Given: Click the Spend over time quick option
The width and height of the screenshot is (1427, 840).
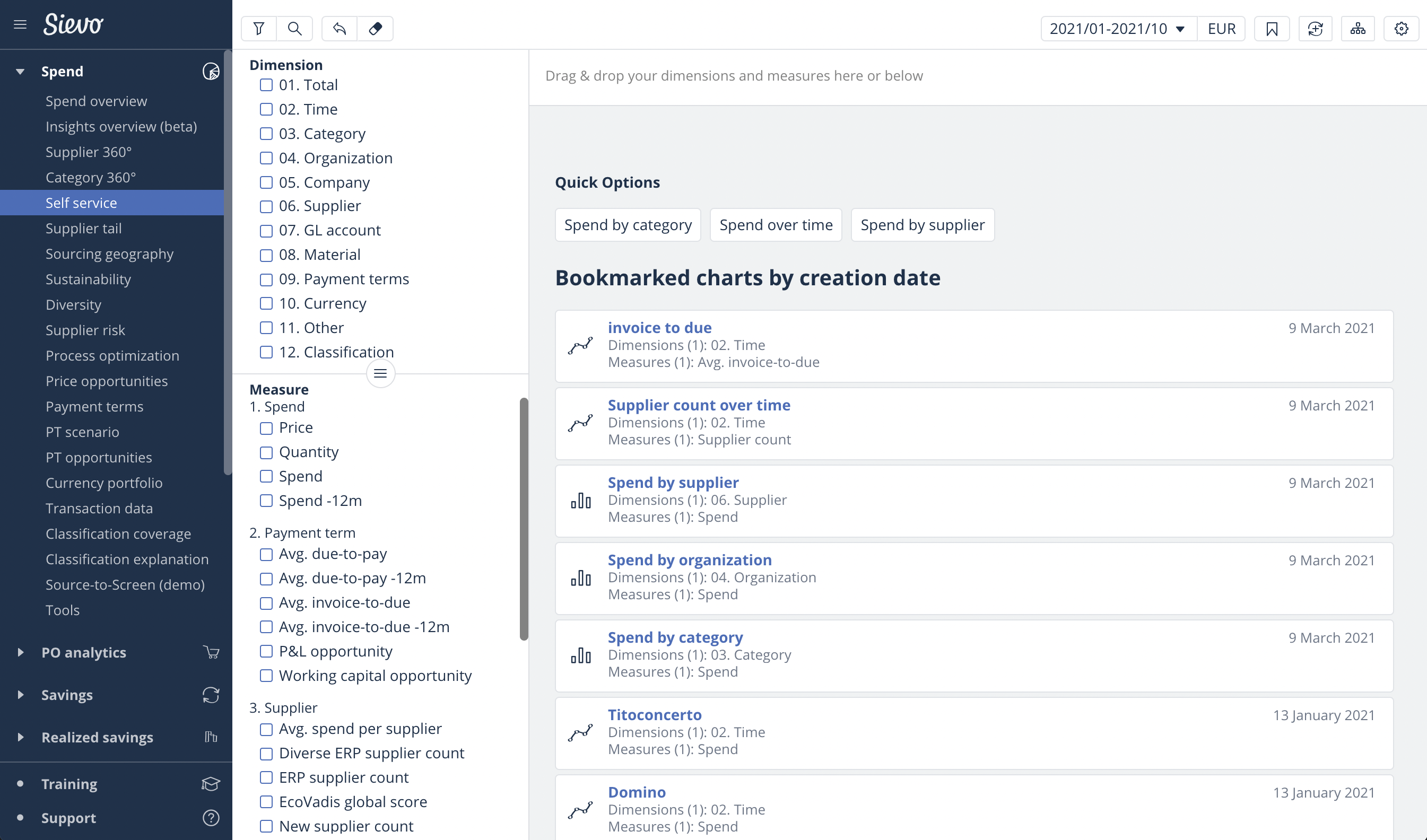Looking at the screenshot, I should [775, 225].
